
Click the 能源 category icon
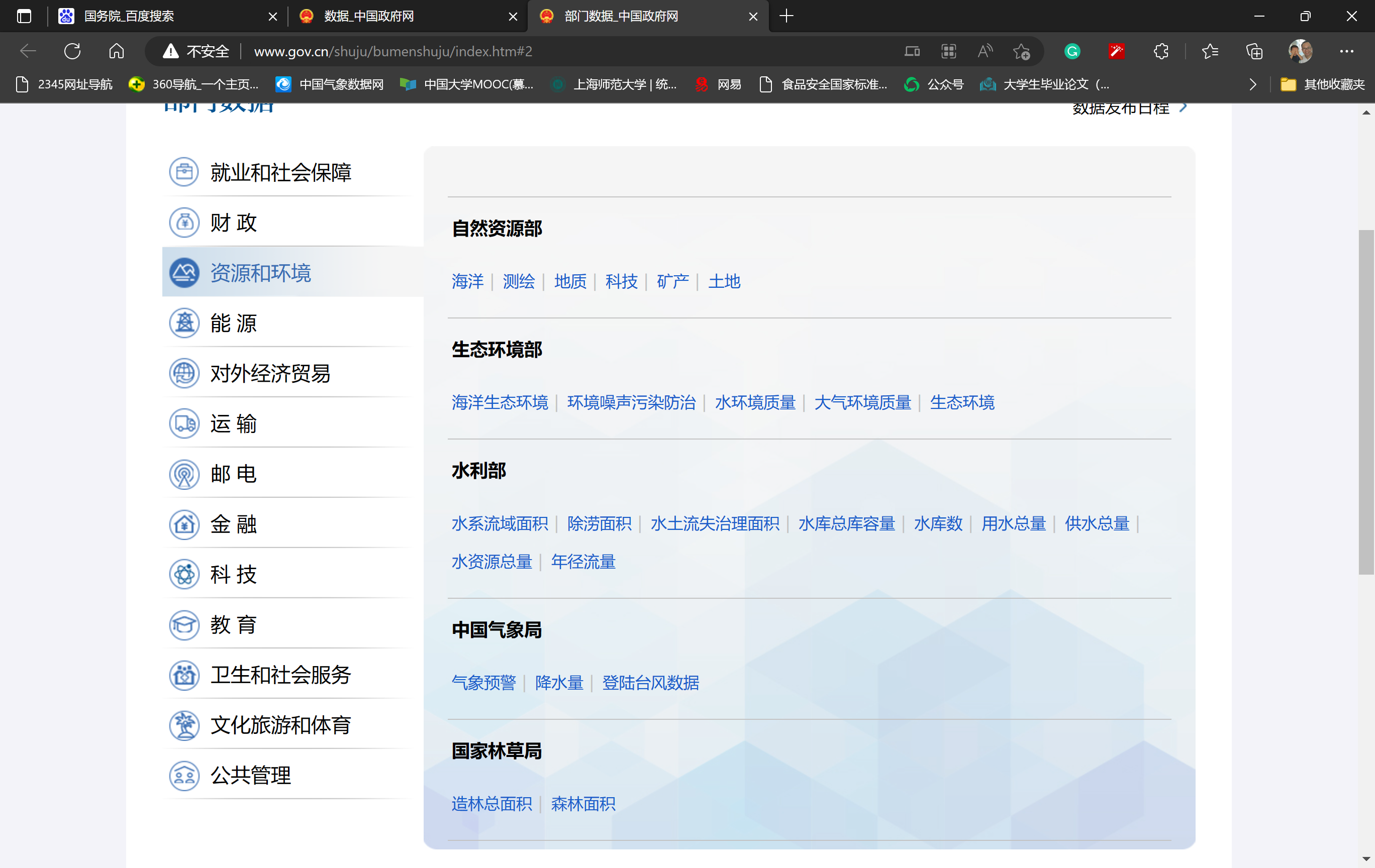point(183,323)
